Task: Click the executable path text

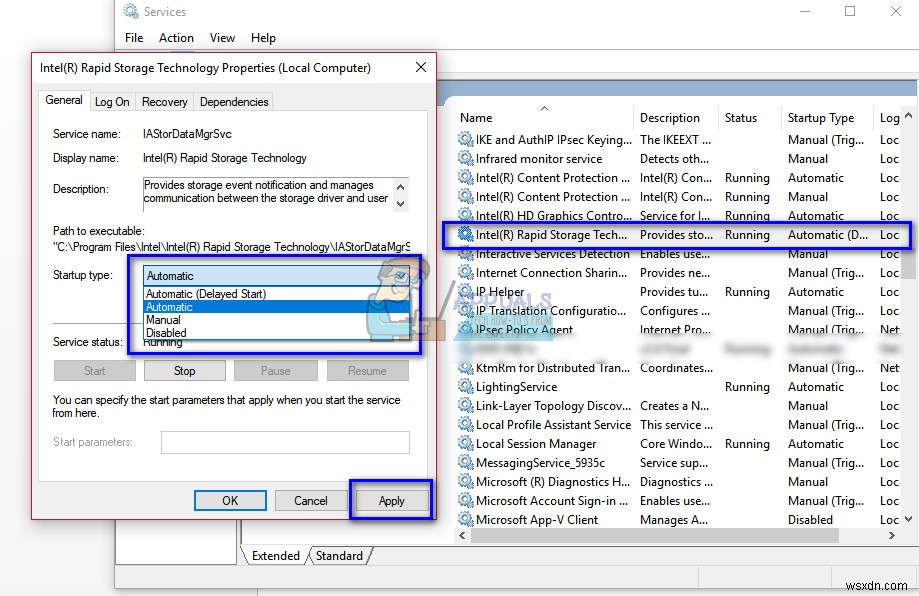Action: click(232, 247)
